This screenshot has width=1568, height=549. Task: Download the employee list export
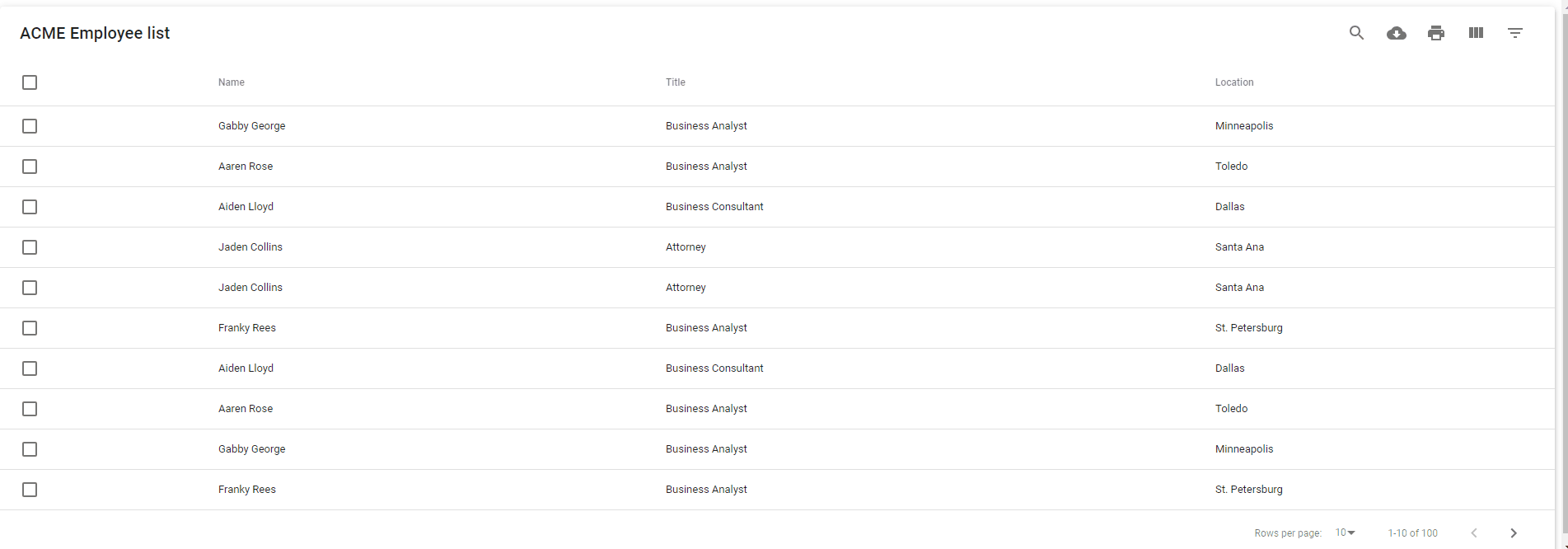pyautogui.click(x=1397, y=33)
